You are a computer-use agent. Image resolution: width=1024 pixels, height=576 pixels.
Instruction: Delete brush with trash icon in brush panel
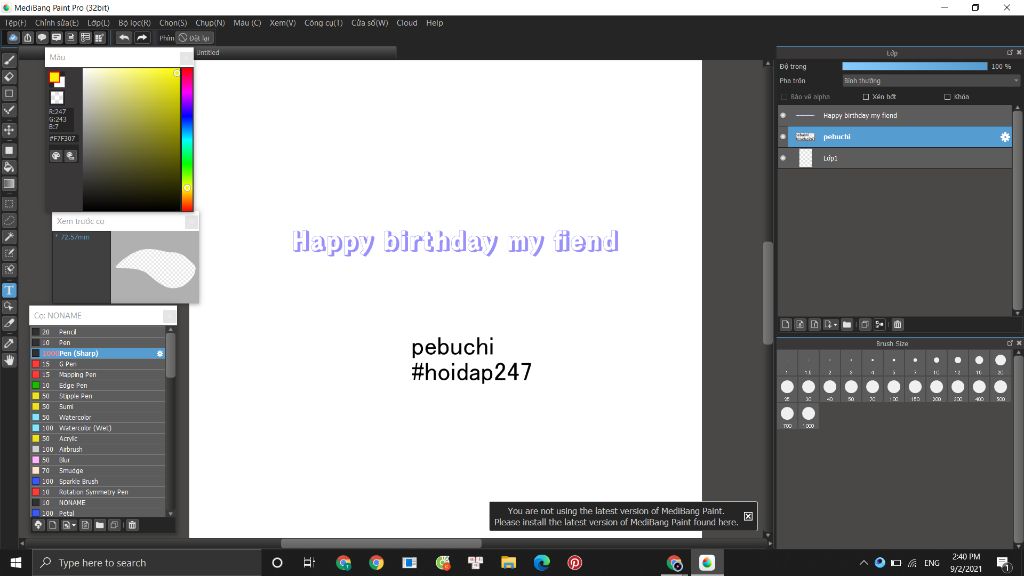tap(132, 525)
